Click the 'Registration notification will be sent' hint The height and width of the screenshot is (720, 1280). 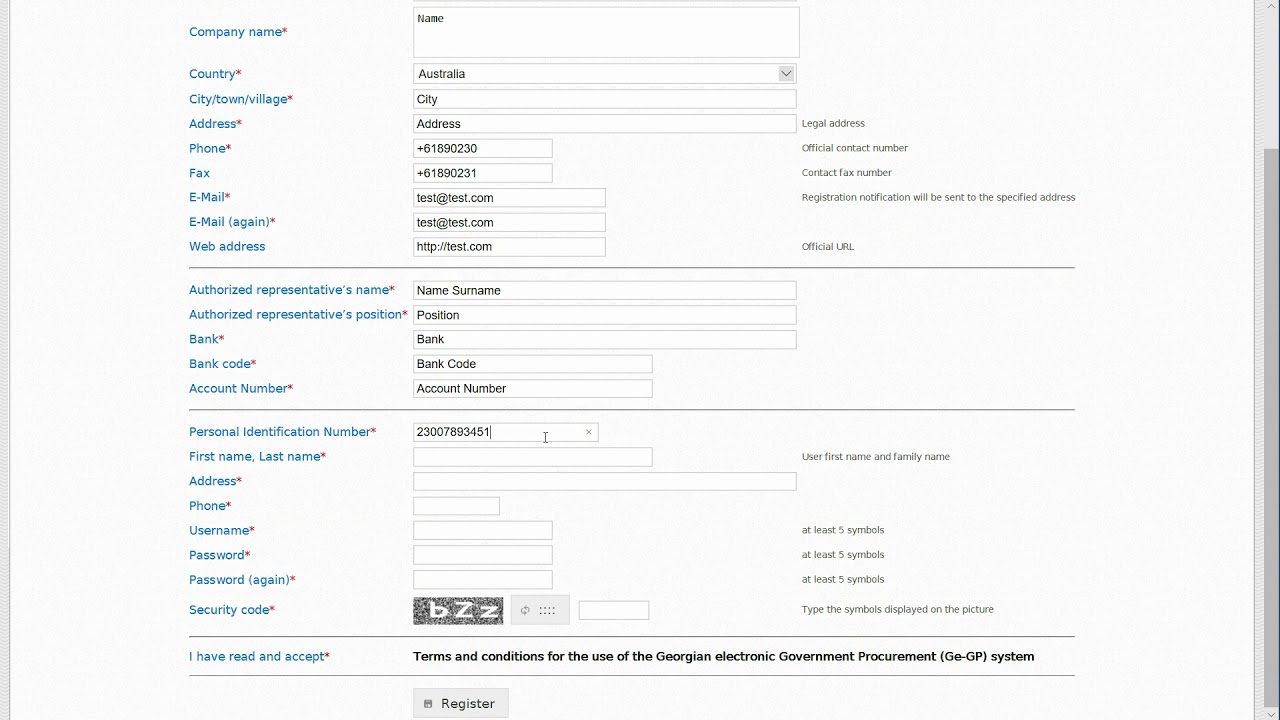(x=938, y=198)
